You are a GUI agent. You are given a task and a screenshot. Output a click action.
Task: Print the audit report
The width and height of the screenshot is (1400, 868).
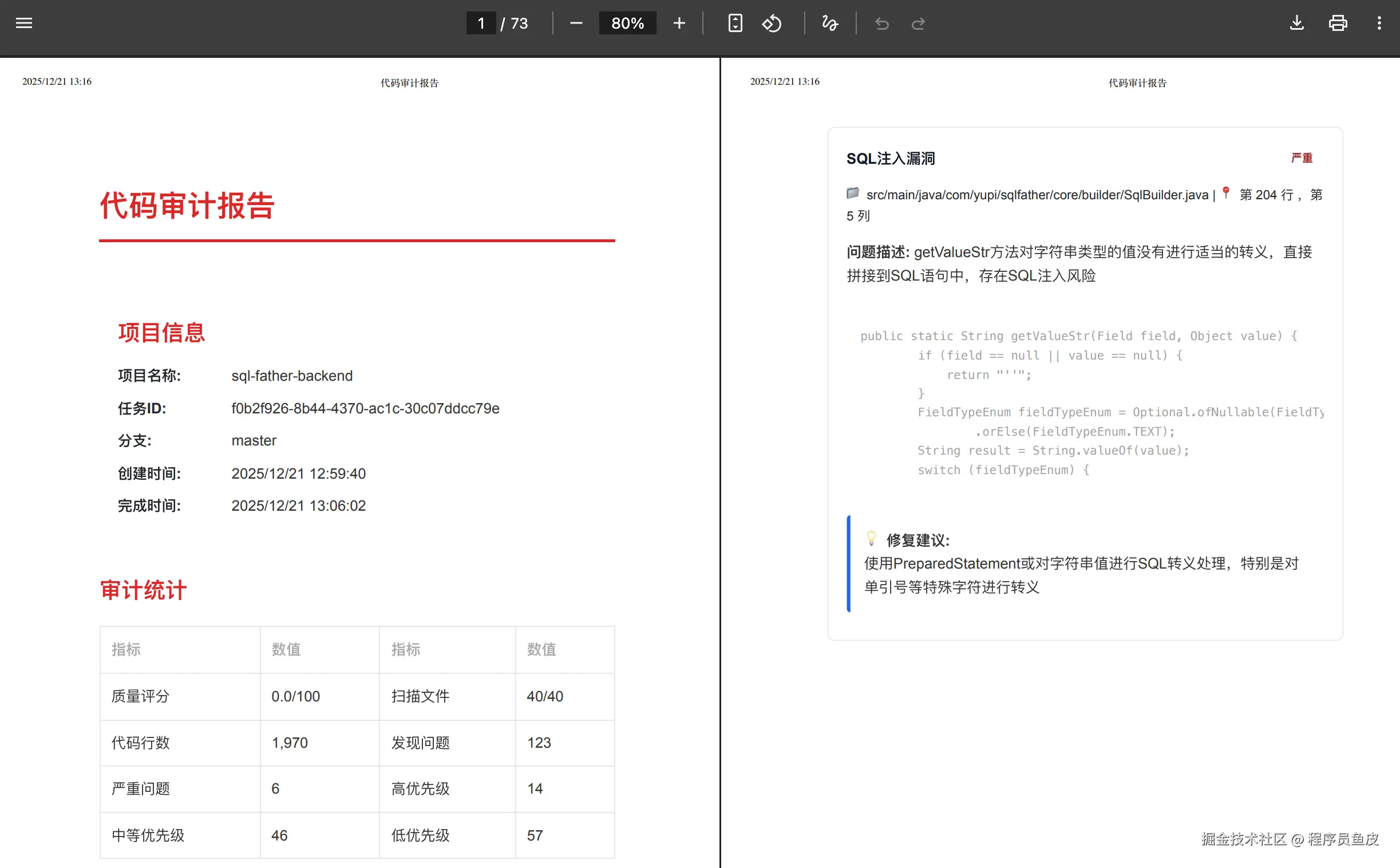pos(1338,23)
